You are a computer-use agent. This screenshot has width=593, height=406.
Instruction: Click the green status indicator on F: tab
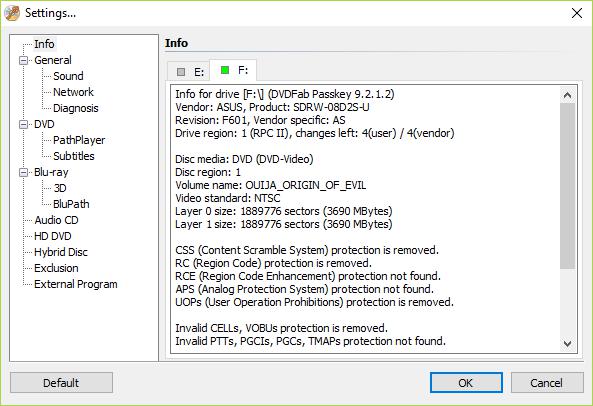click(225, 70)
